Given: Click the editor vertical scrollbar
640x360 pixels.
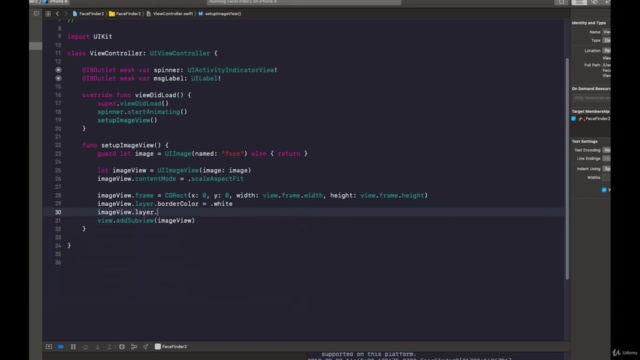Looking at the screenshot, I should [567, 169].
